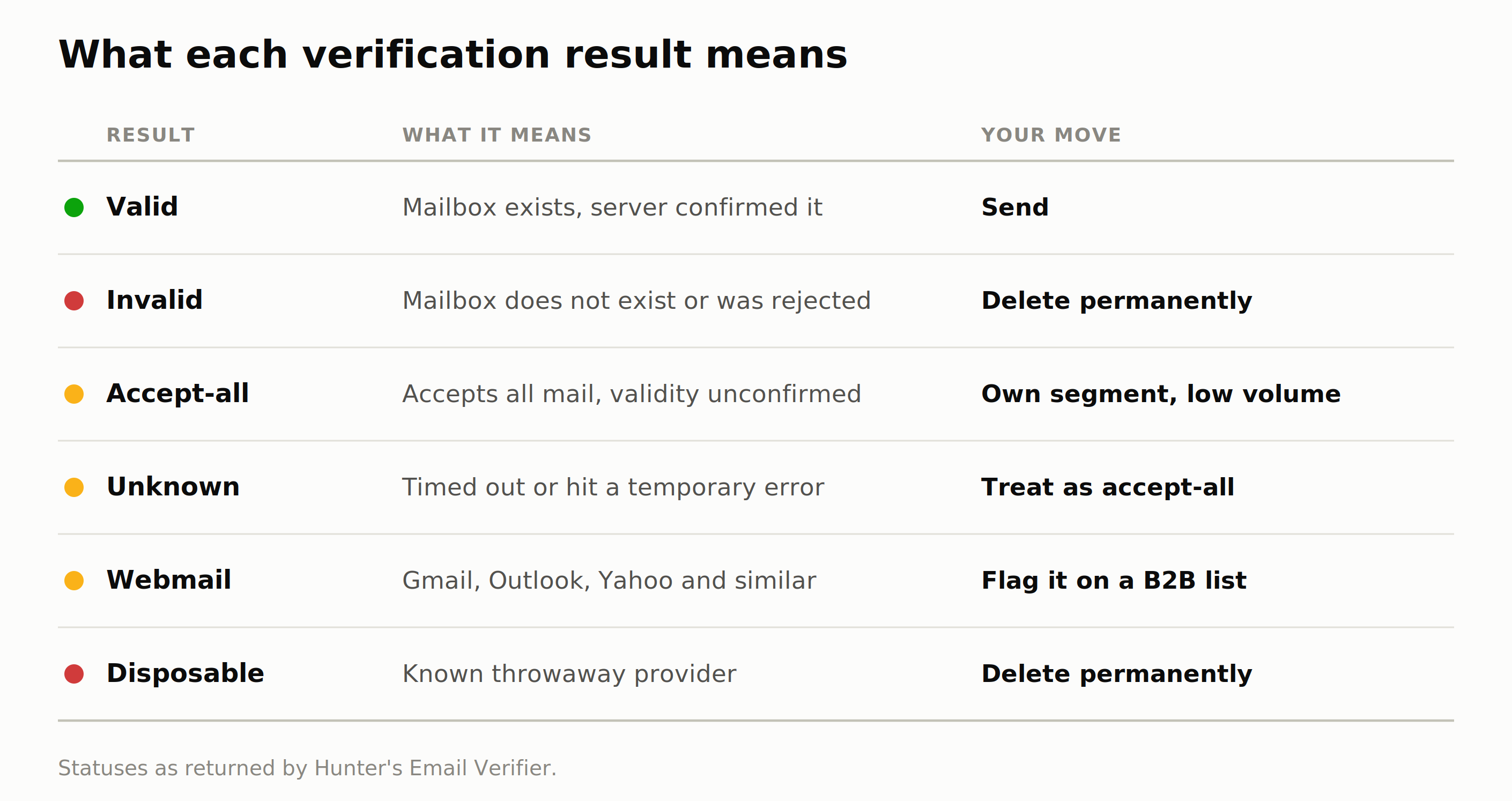Click the yellow dot beside Accept-all
This screenshot has width=1512, height=801.
74,394
